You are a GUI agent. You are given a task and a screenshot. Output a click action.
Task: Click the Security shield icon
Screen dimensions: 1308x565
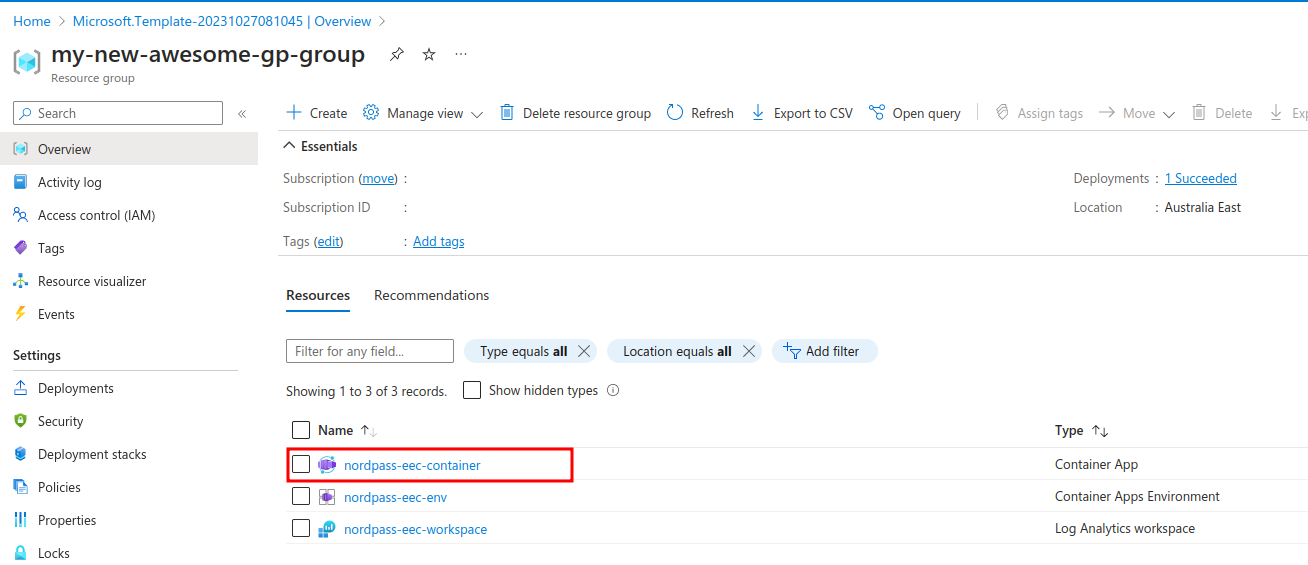coord(20,421)
